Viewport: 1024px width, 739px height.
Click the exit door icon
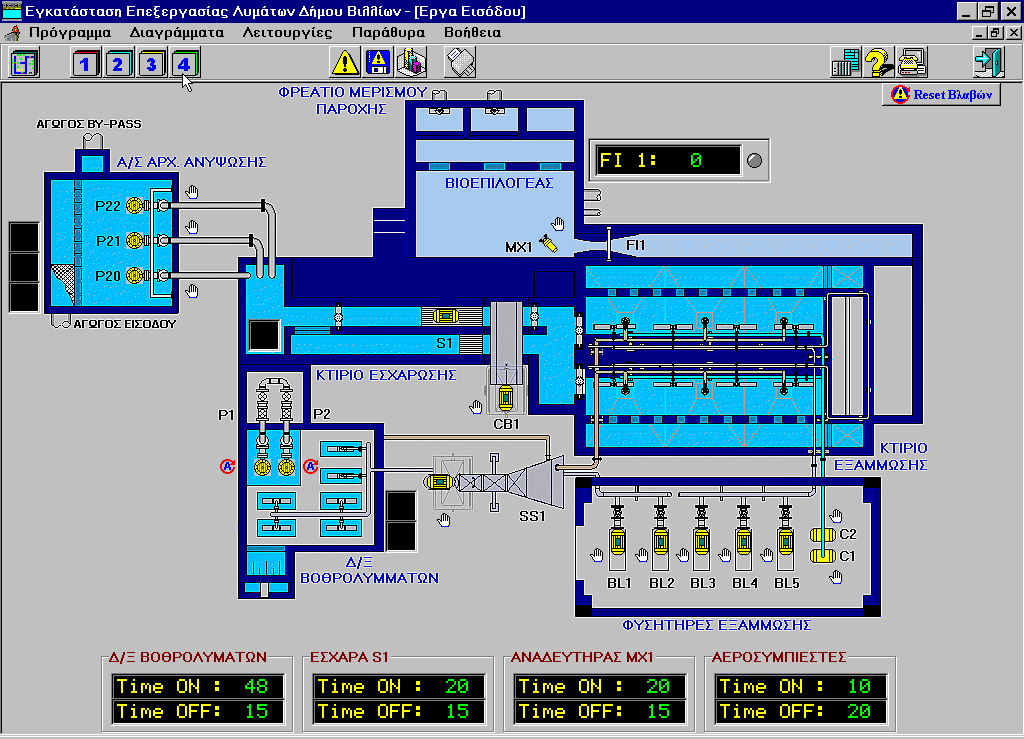pyautogui.click(x=987, y=63)
